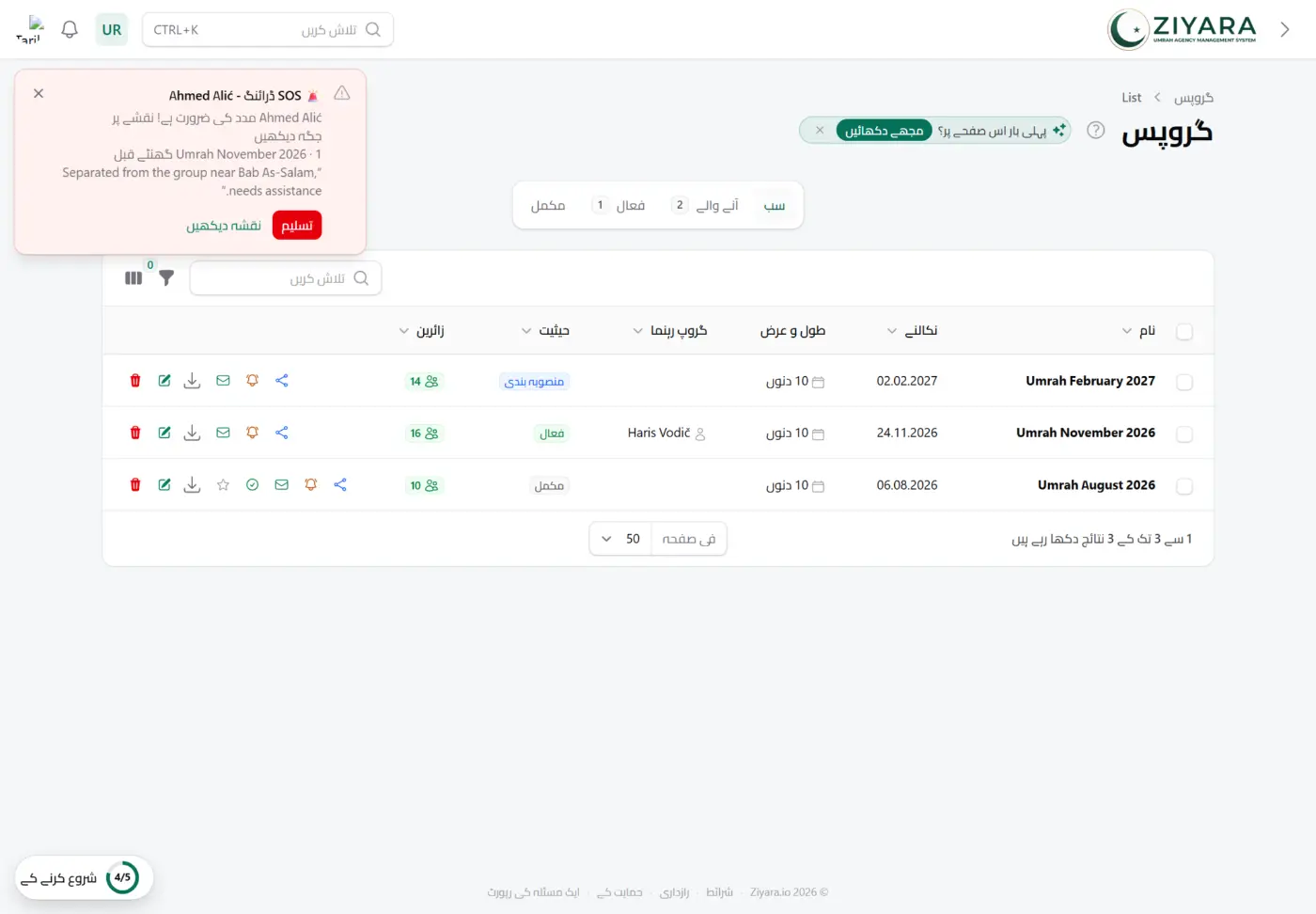Expand the حیثیت column header dropdown

[x=526, y=331]
